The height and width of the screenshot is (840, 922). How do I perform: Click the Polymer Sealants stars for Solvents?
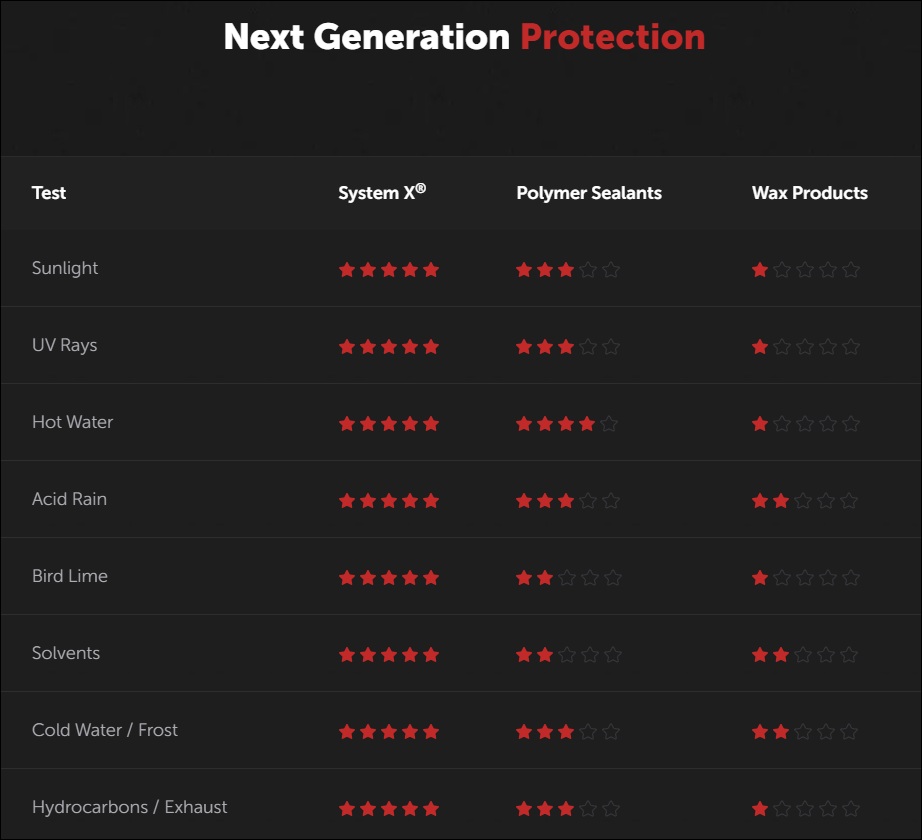pos(568,654)
